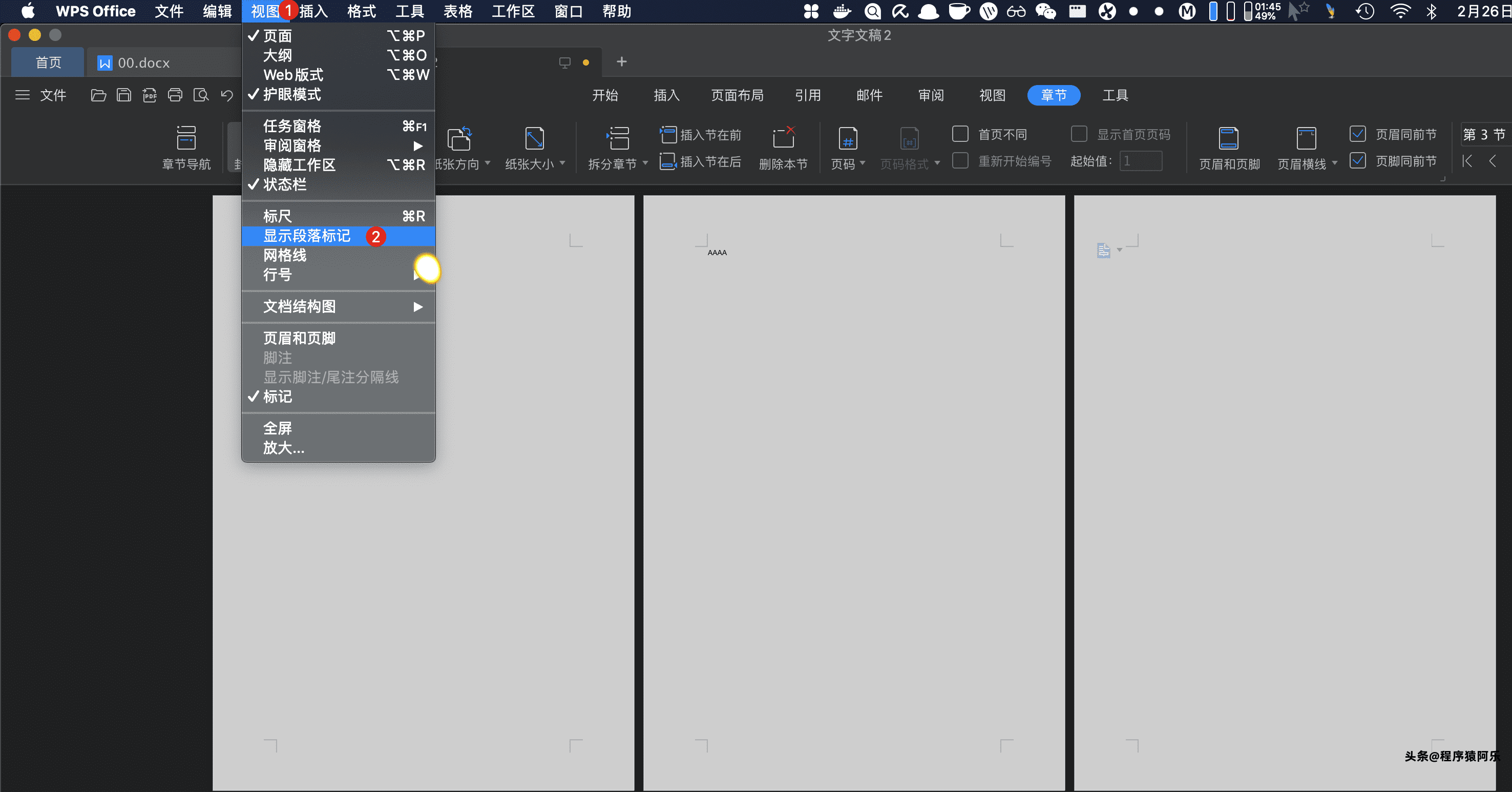Open Wi-Fi status in the menu bar
Viewport: 1512px width, 792px height.
[1400, 11]
